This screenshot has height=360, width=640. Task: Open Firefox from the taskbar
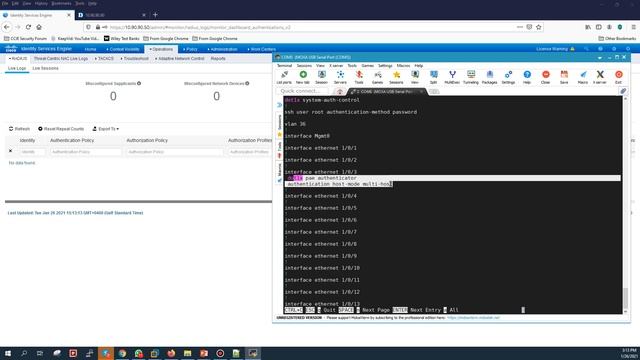click(x=171, y=353)
